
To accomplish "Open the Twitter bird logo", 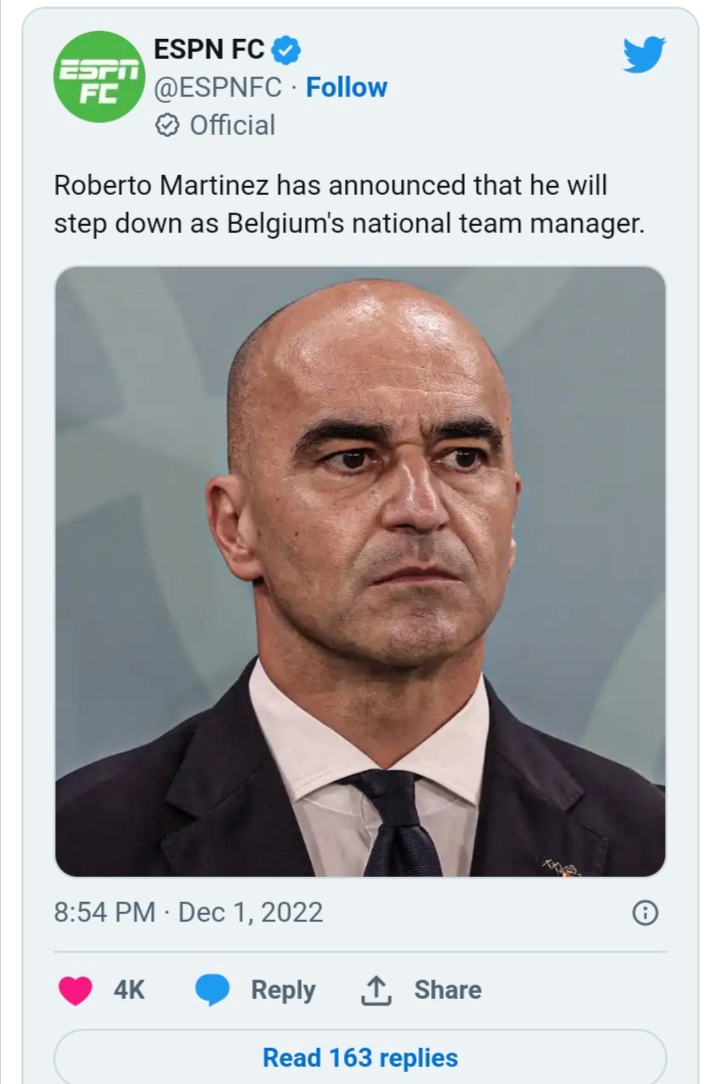I will click(x=643, y=54).
